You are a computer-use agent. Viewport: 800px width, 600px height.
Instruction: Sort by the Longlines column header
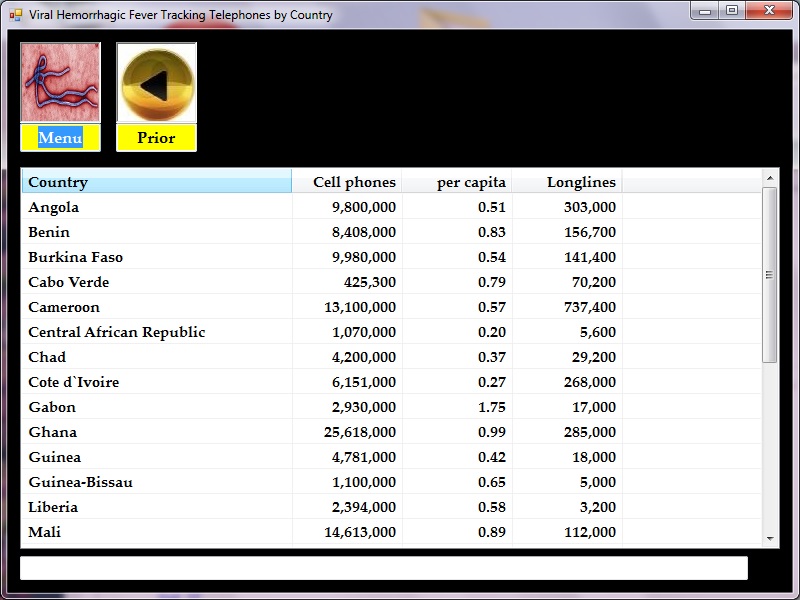(x=567, y=182)
